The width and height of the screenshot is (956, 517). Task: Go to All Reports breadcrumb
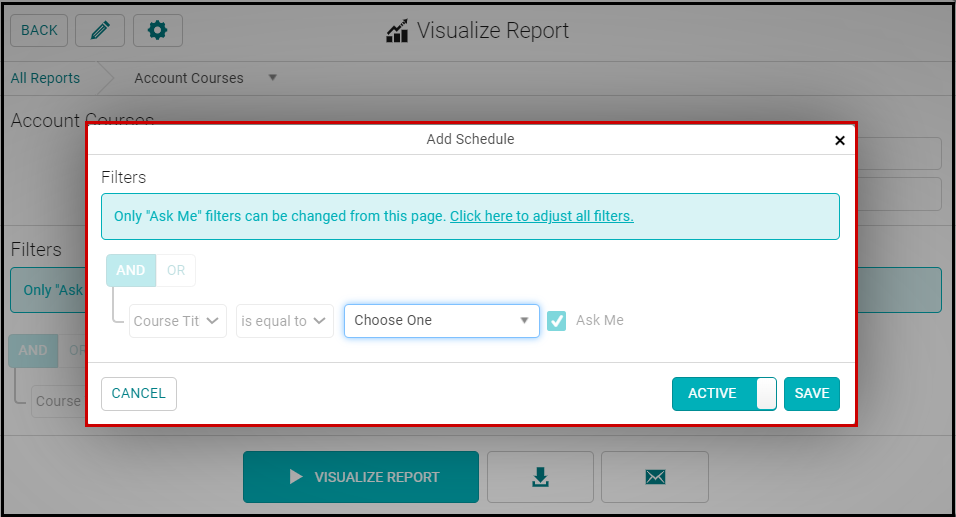(45, 78)
